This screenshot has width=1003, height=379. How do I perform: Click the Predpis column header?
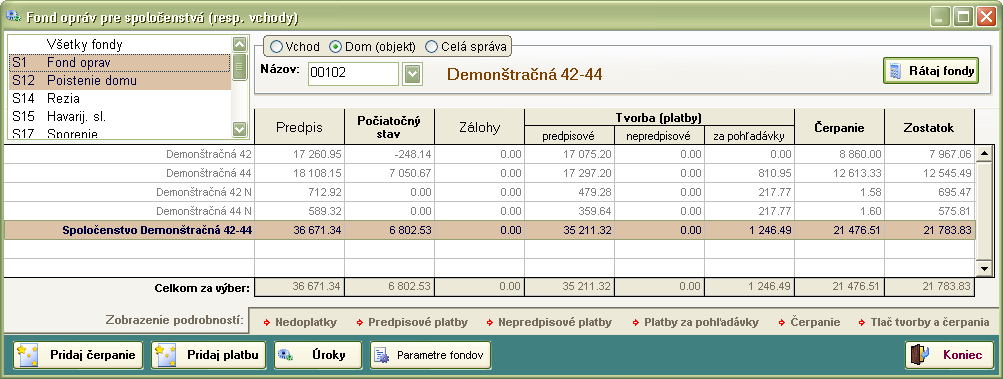point(299,127)
